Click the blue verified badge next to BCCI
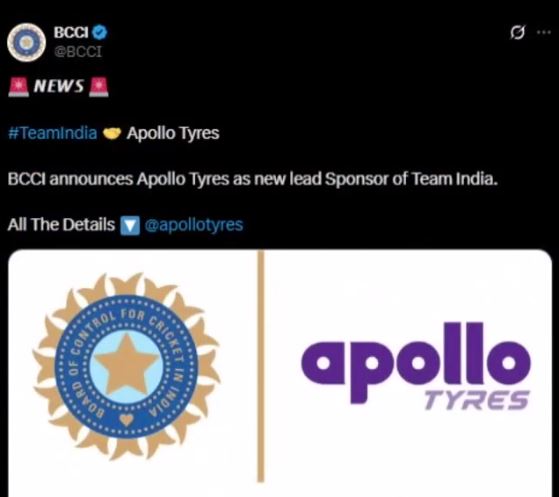Image resolution: width=559 pixels, height=497 pixels. tap(100, 33)
